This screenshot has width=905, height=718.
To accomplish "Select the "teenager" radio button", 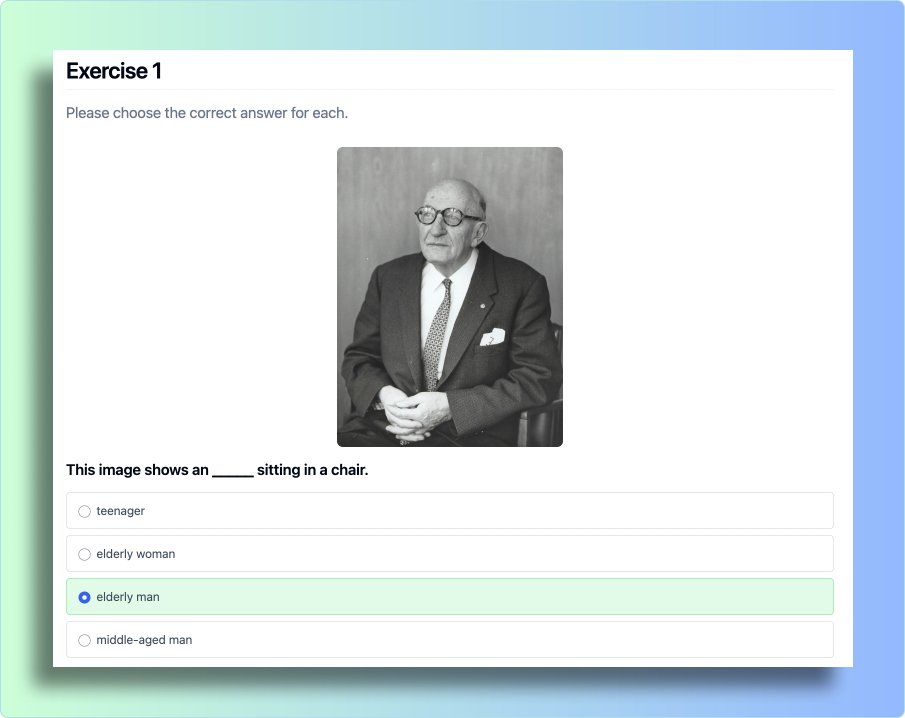I will click(x=84, y=511).
